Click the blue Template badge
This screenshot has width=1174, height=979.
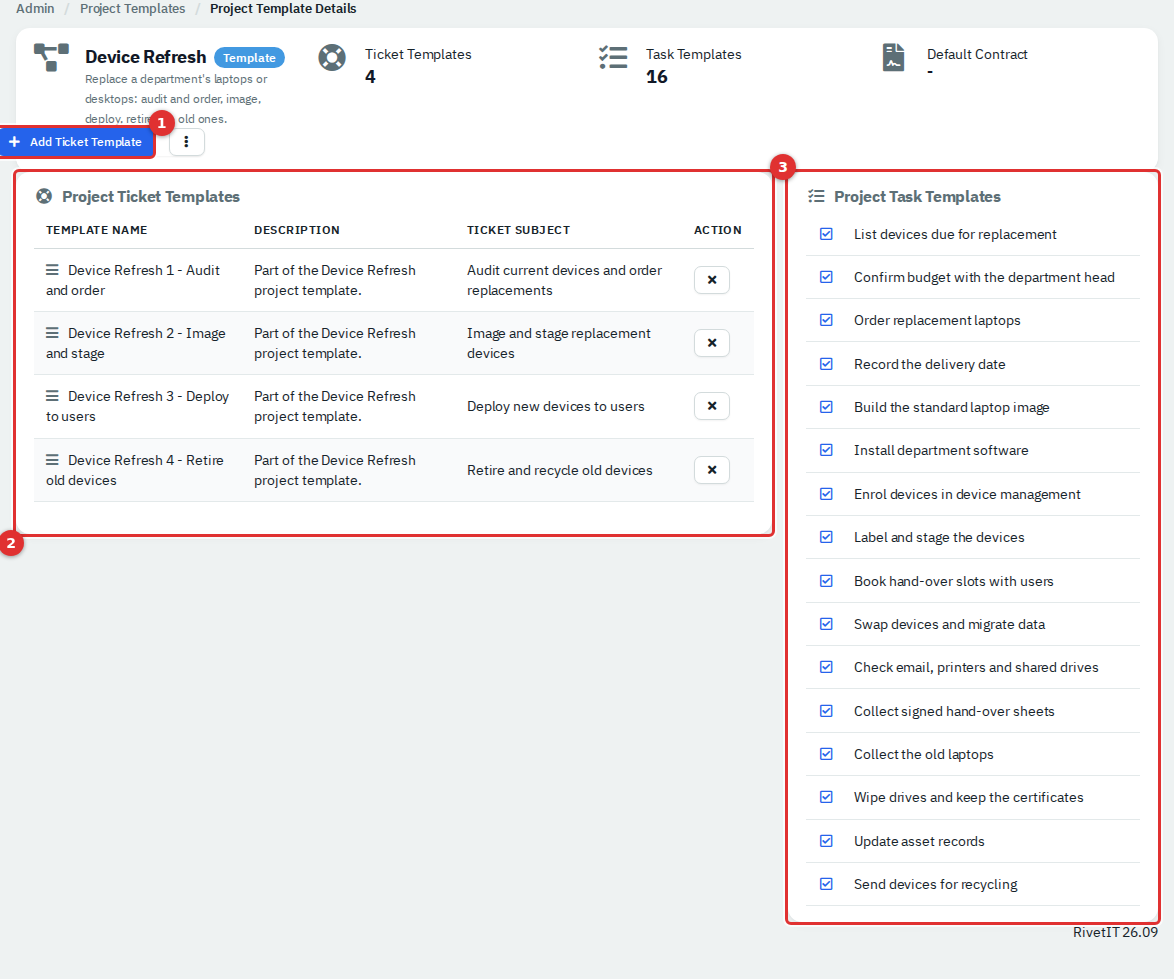pyautogui.click(x=249, y=58)
